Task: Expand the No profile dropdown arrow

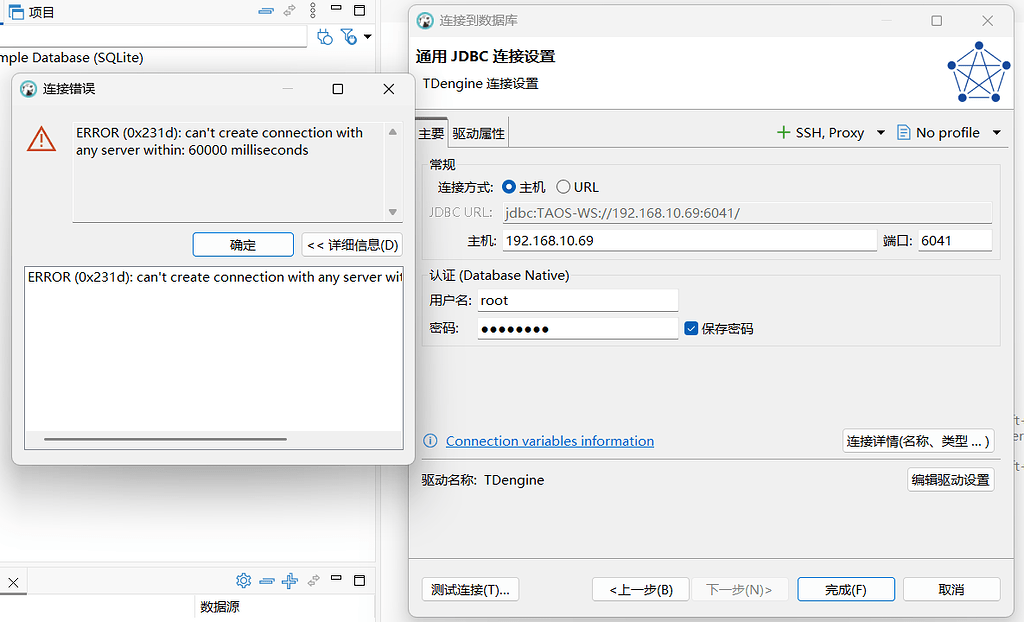Action: pos(997,133)
